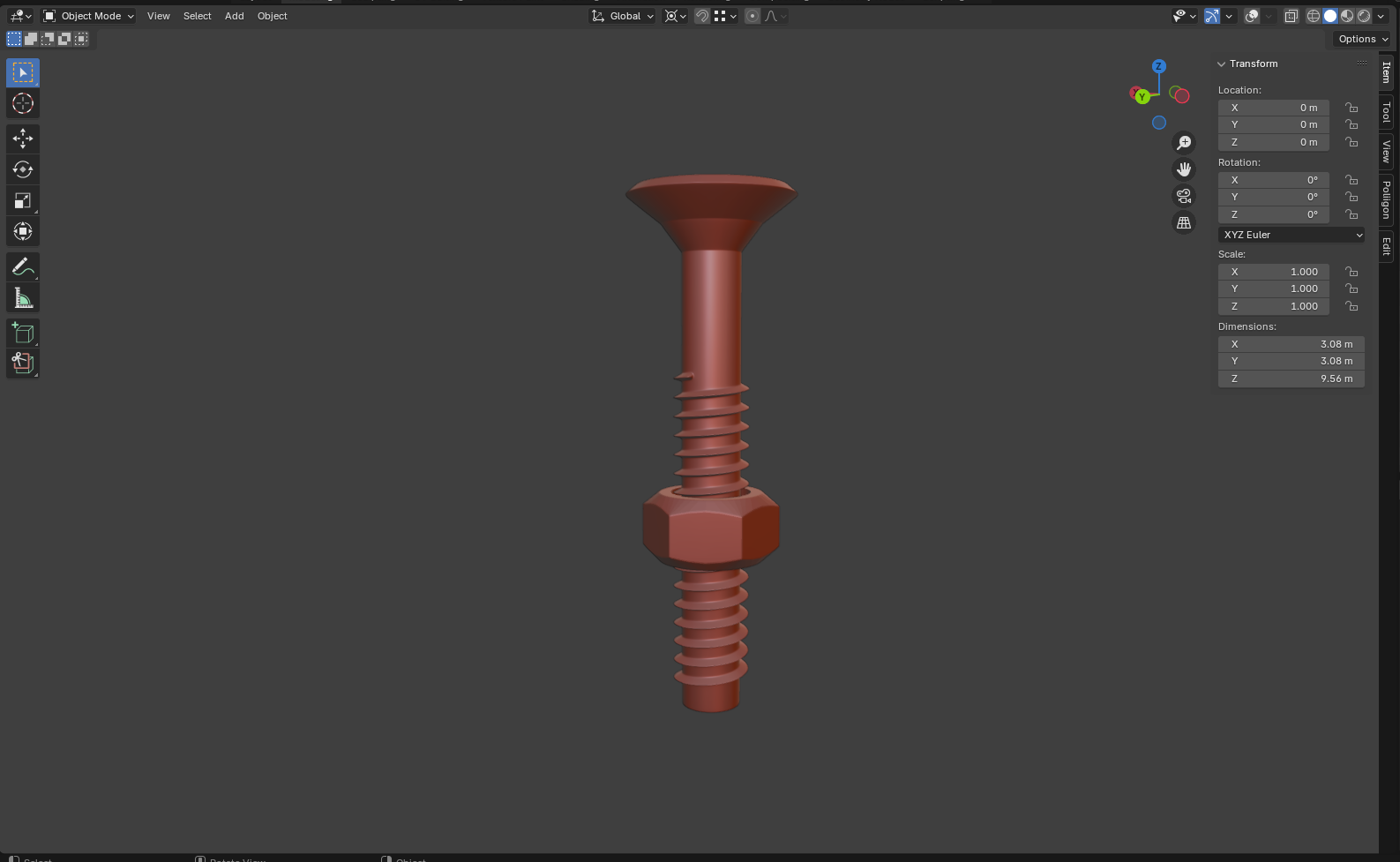The height and width of the screenshot is (862, 1400).
Task: Choose the Annotate pencil tool
Action: click(23, 266)
